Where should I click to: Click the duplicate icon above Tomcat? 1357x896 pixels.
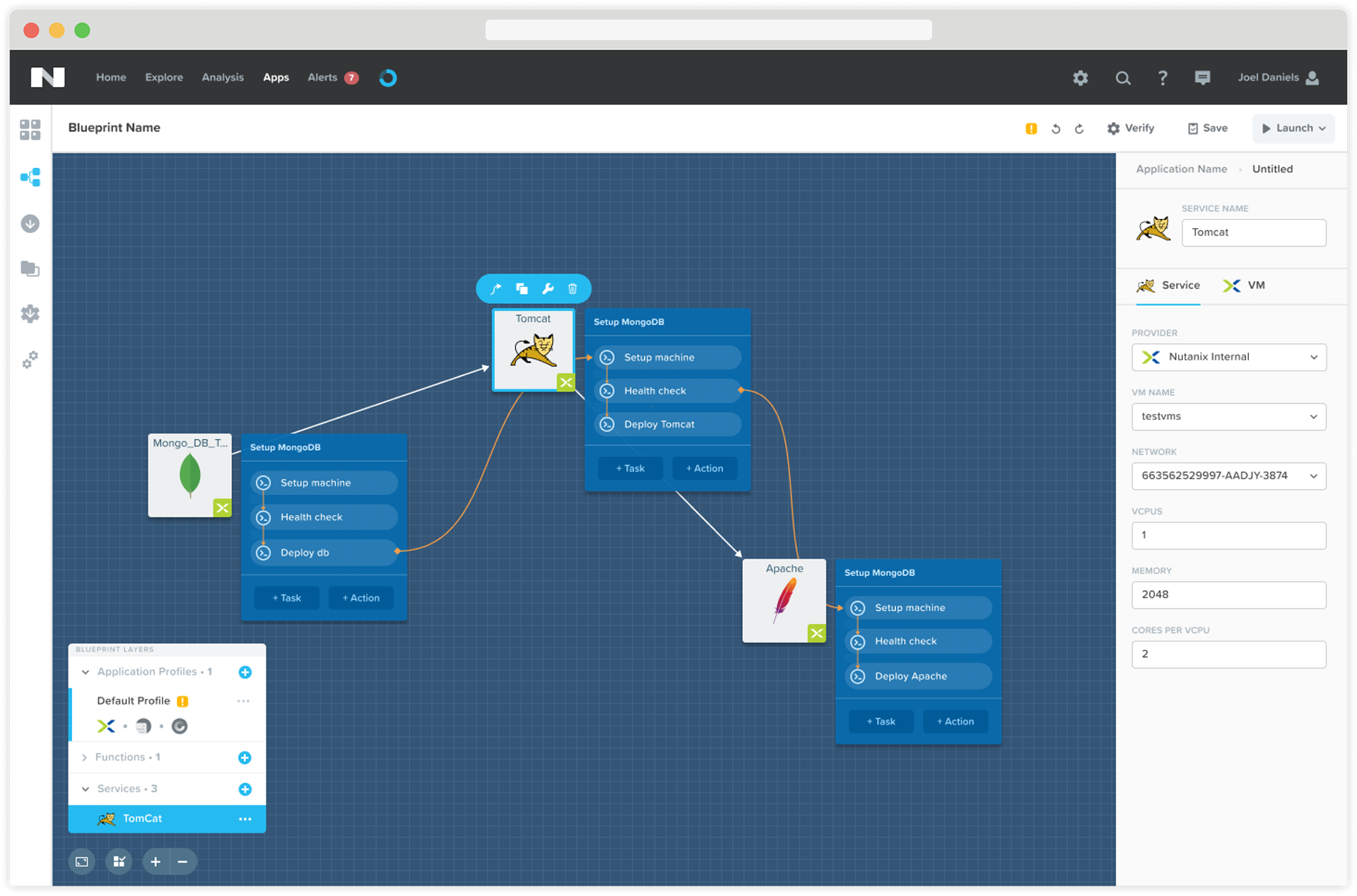click(x=522, y=288)
